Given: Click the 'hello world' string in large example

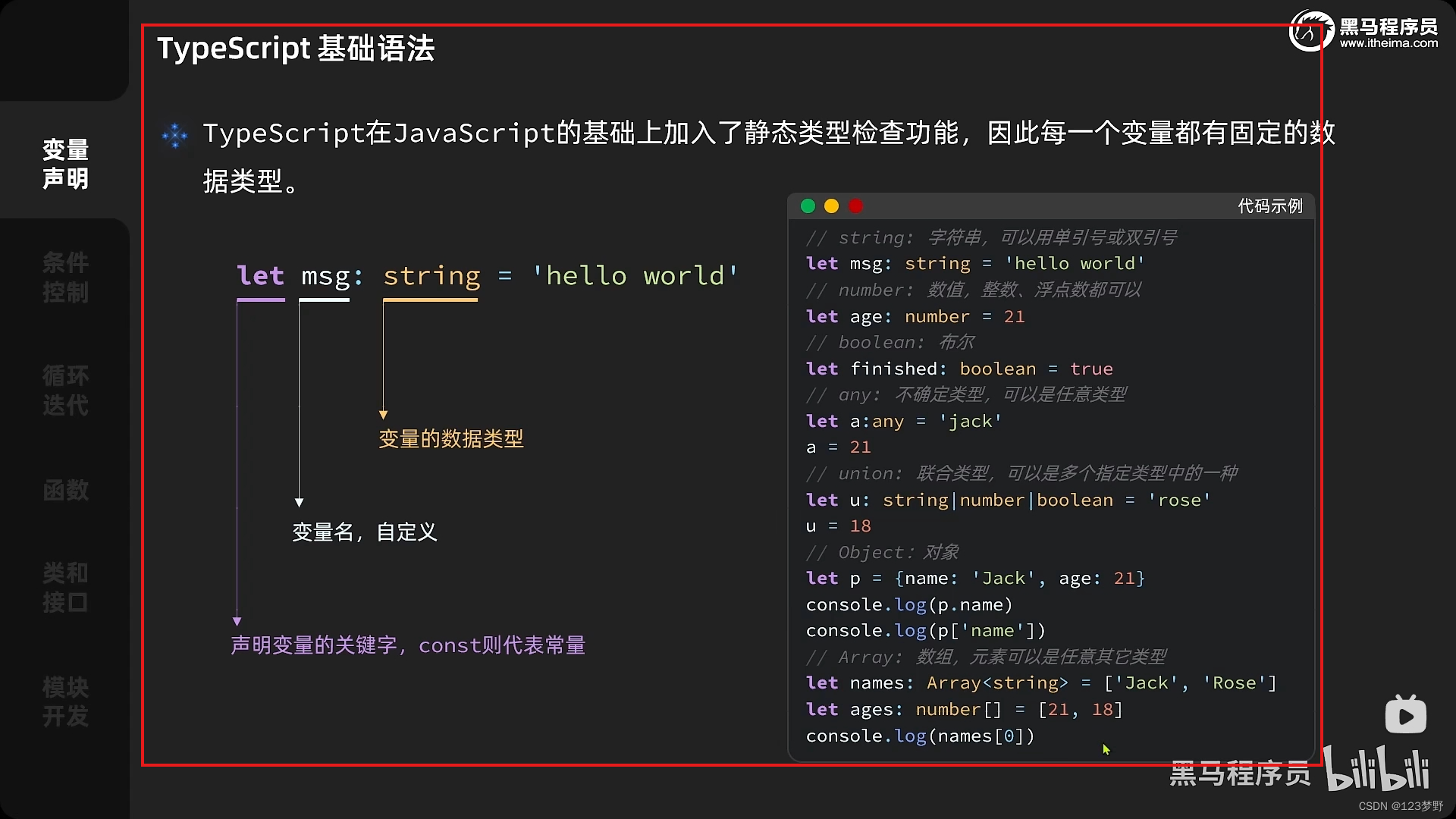Looking at the screenshot, I should pos(635,276).
